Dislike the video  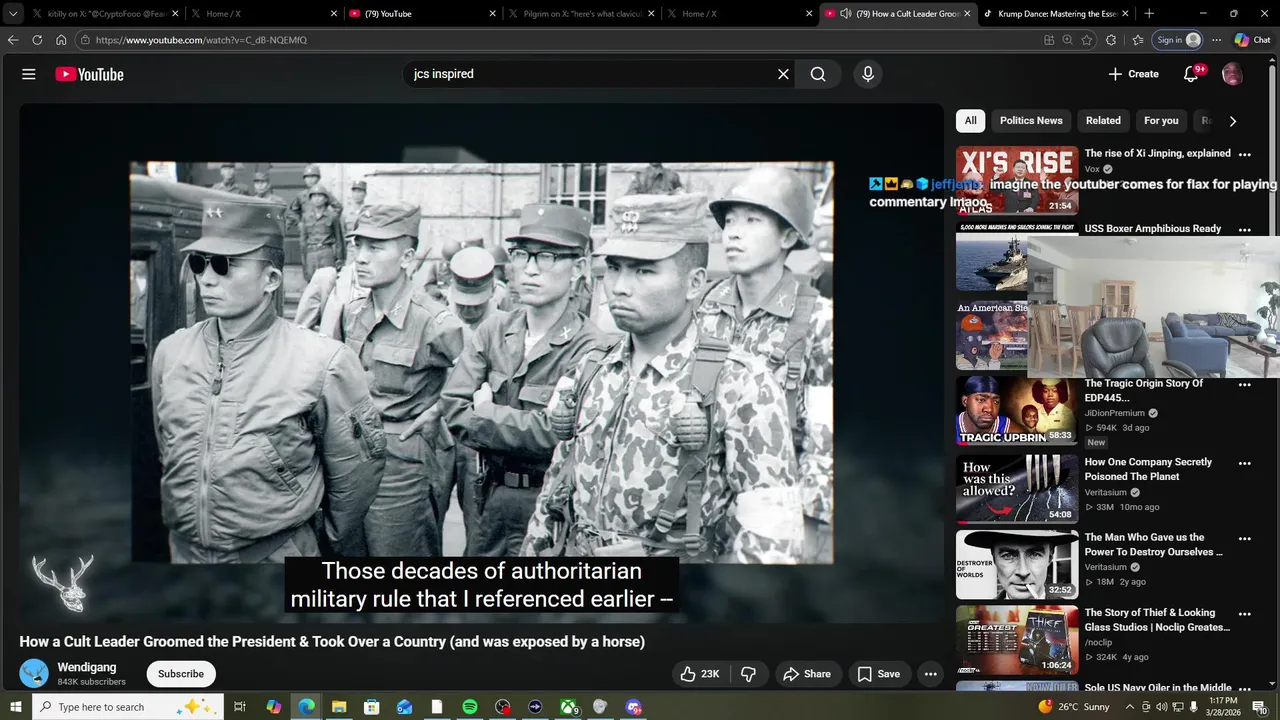748,674
